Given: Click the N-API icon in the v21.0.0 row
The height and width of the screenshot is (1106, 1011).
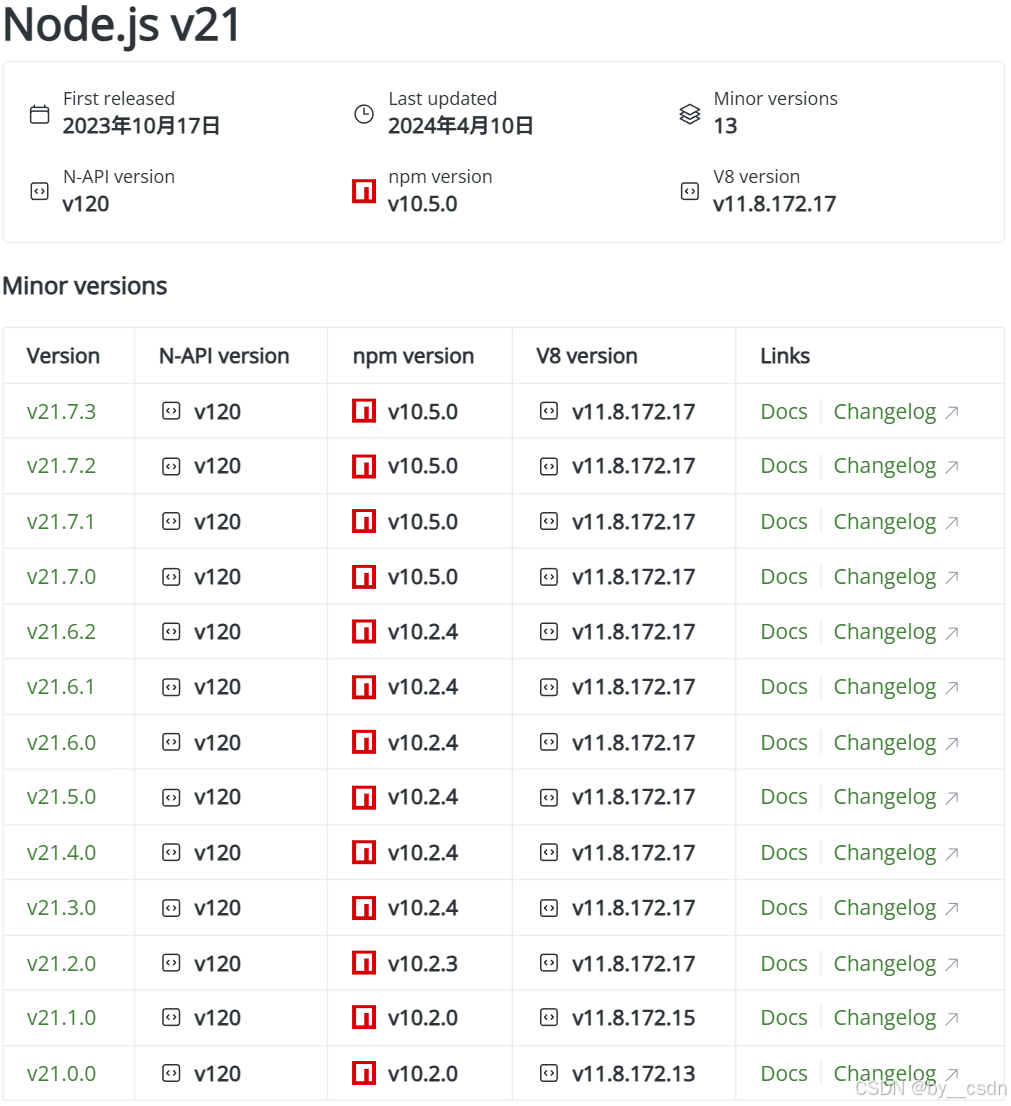Looking at the screenshot, I should pos(171,1074).
